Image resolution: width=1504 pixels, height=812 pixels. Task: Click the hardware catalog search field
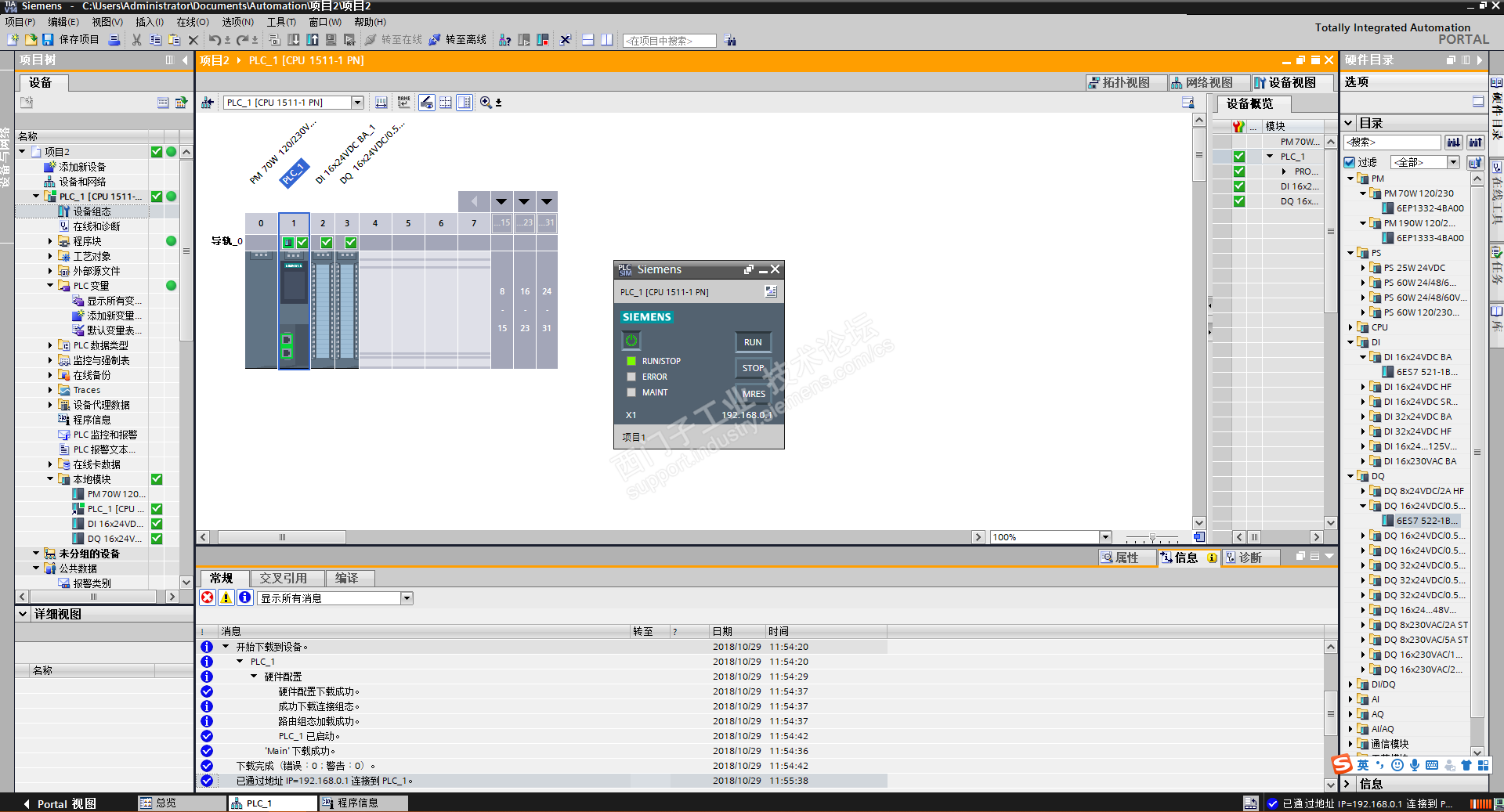(x=1393, y=142)
